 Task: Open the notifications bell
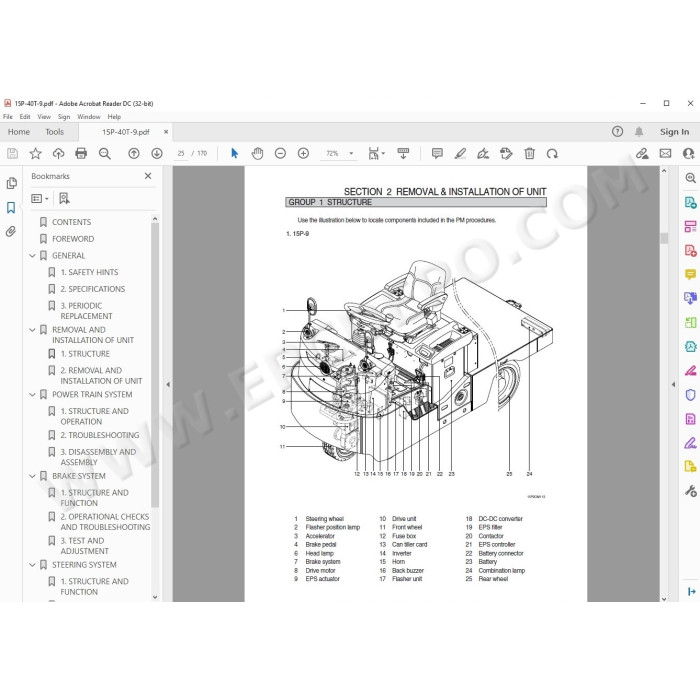pos(639,132)
